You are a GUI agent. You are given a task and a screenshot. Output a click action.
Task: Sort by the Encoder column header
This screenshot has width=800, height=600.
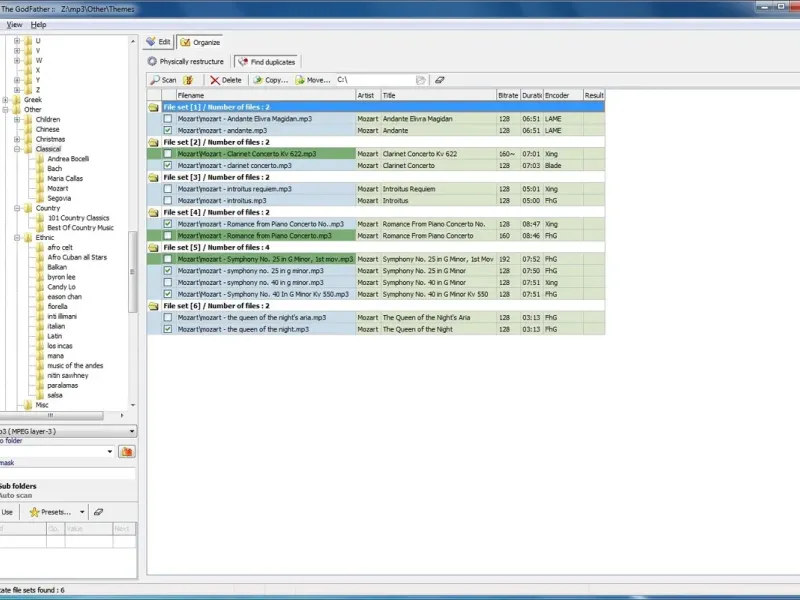point(563,95)
